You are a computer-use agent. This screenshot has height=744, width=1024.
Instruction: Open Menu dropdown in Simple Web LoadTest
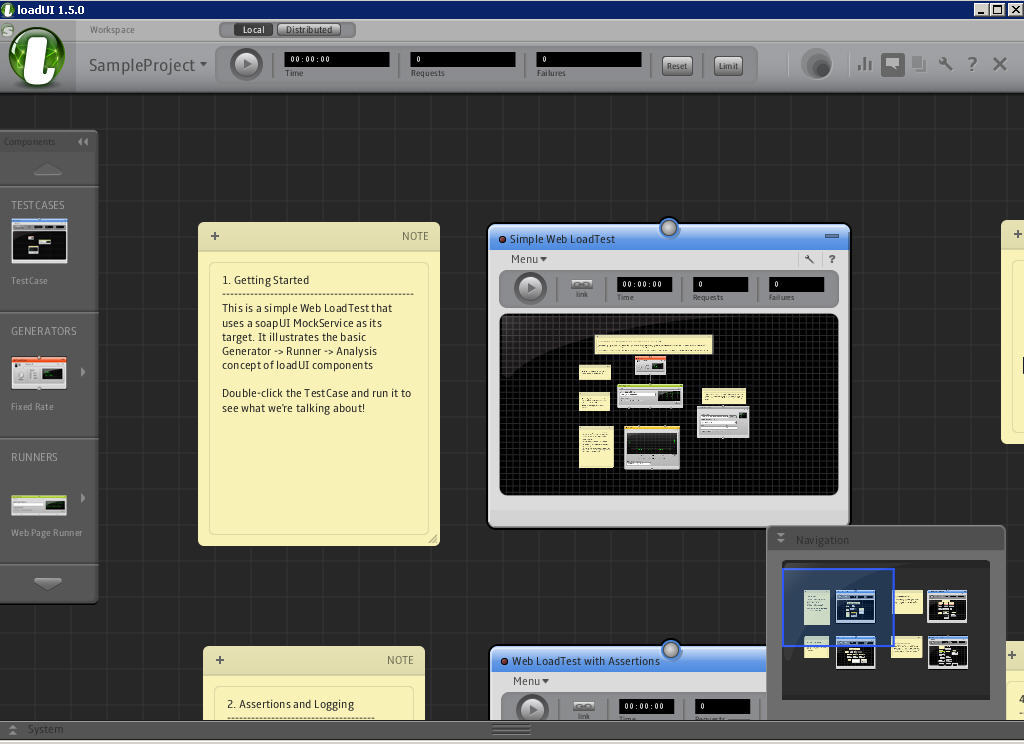(529, 259)
